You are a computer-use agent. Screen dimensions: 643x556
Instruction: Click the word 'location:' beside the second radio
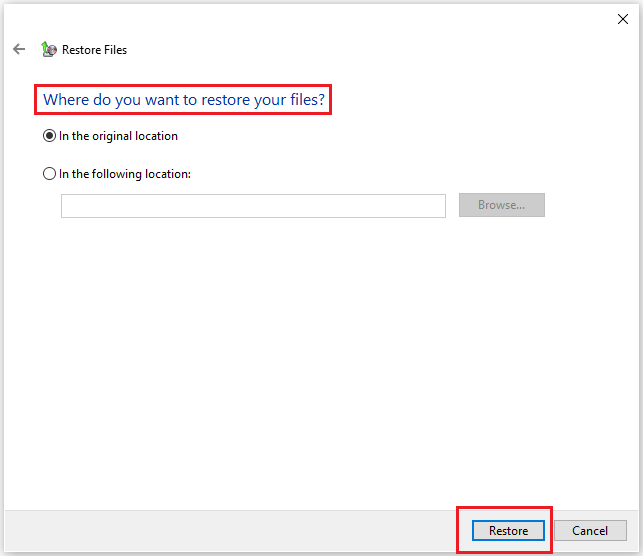pyautogui.click(x=167, y=174)
